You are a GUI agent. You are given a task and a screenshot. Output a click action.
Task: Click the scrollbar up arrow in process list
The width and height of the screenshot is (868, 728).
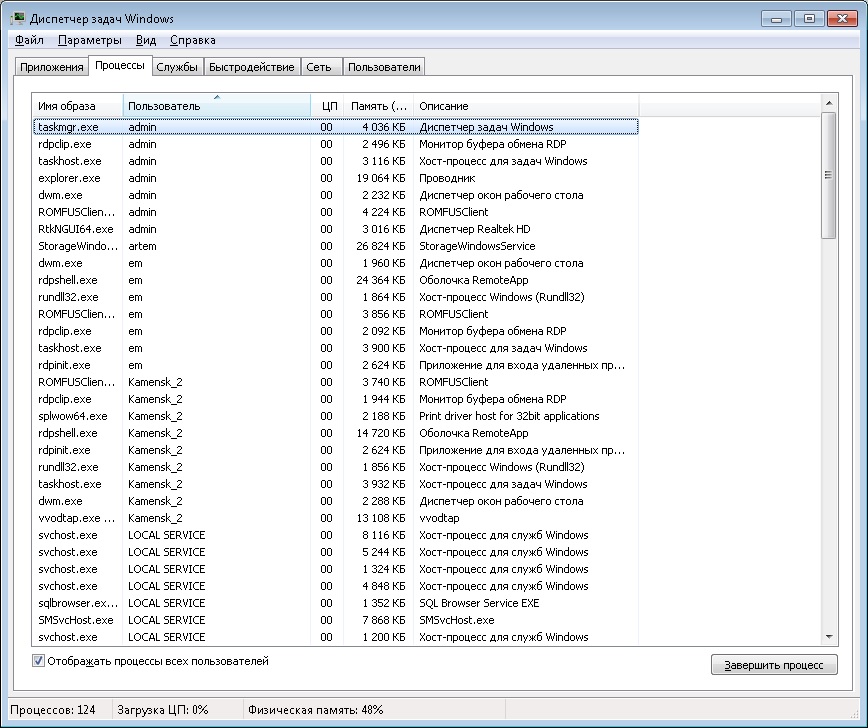click(828, 103)
